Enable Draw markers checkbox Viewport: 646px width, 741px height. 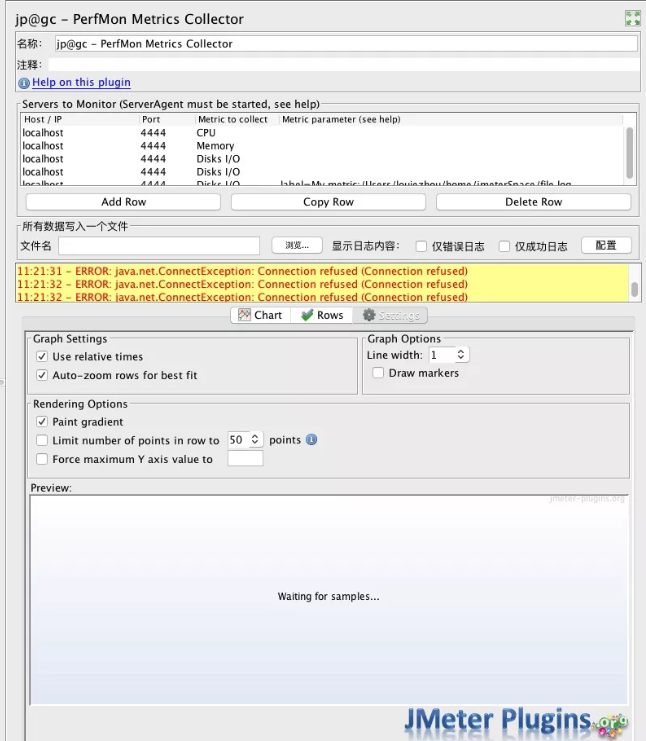tap(378, 373)
